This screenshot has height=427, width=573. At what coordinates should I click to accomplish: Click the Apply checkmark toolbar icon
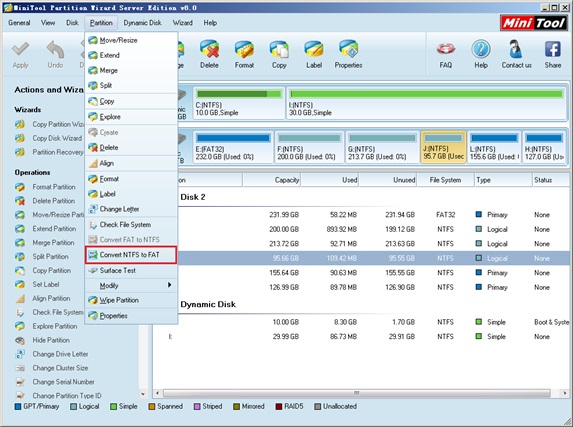coord(20,49)
